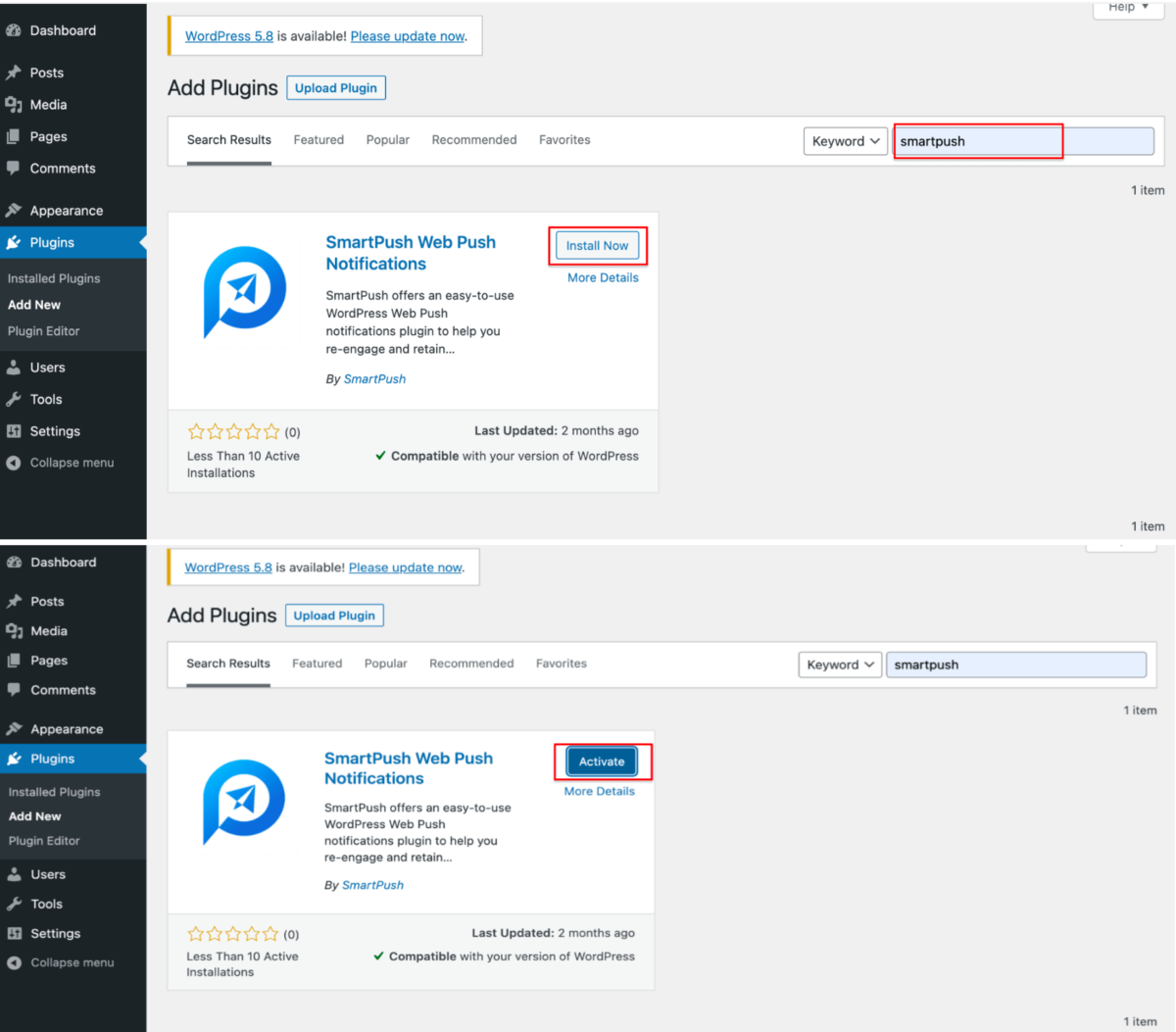Image resolution: width=1176 pixels, height=1032 pixels.
Task: Open the Dashboard via its gauge icon
Action: click(x=15, y=30)
